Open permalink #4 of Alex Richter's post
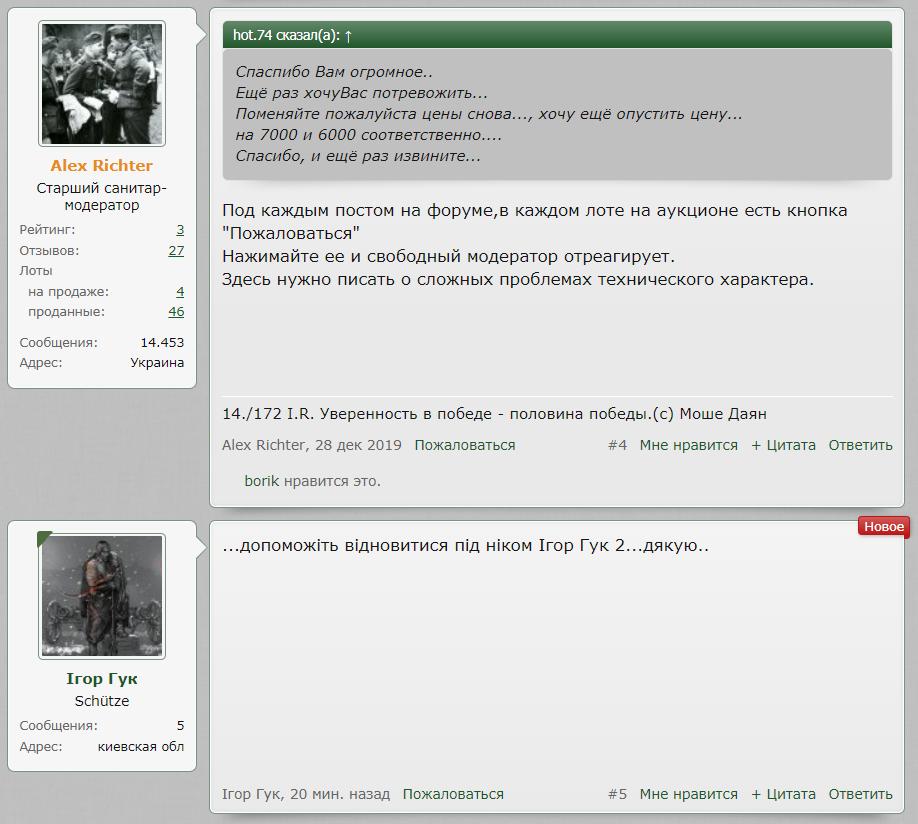The height and width of the screenshot is (824, 918). (617, 445)
